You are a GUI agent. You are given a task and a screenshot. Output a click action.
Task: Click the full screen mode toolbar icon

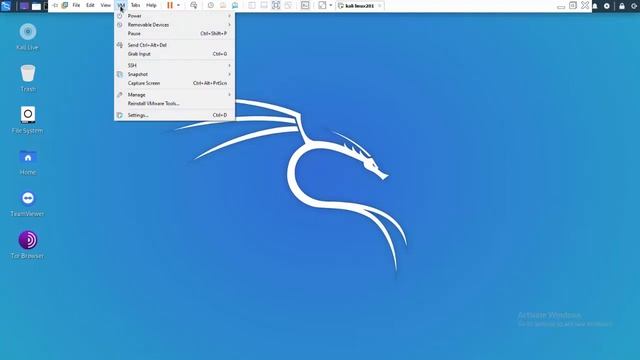(x=276, y=5)
